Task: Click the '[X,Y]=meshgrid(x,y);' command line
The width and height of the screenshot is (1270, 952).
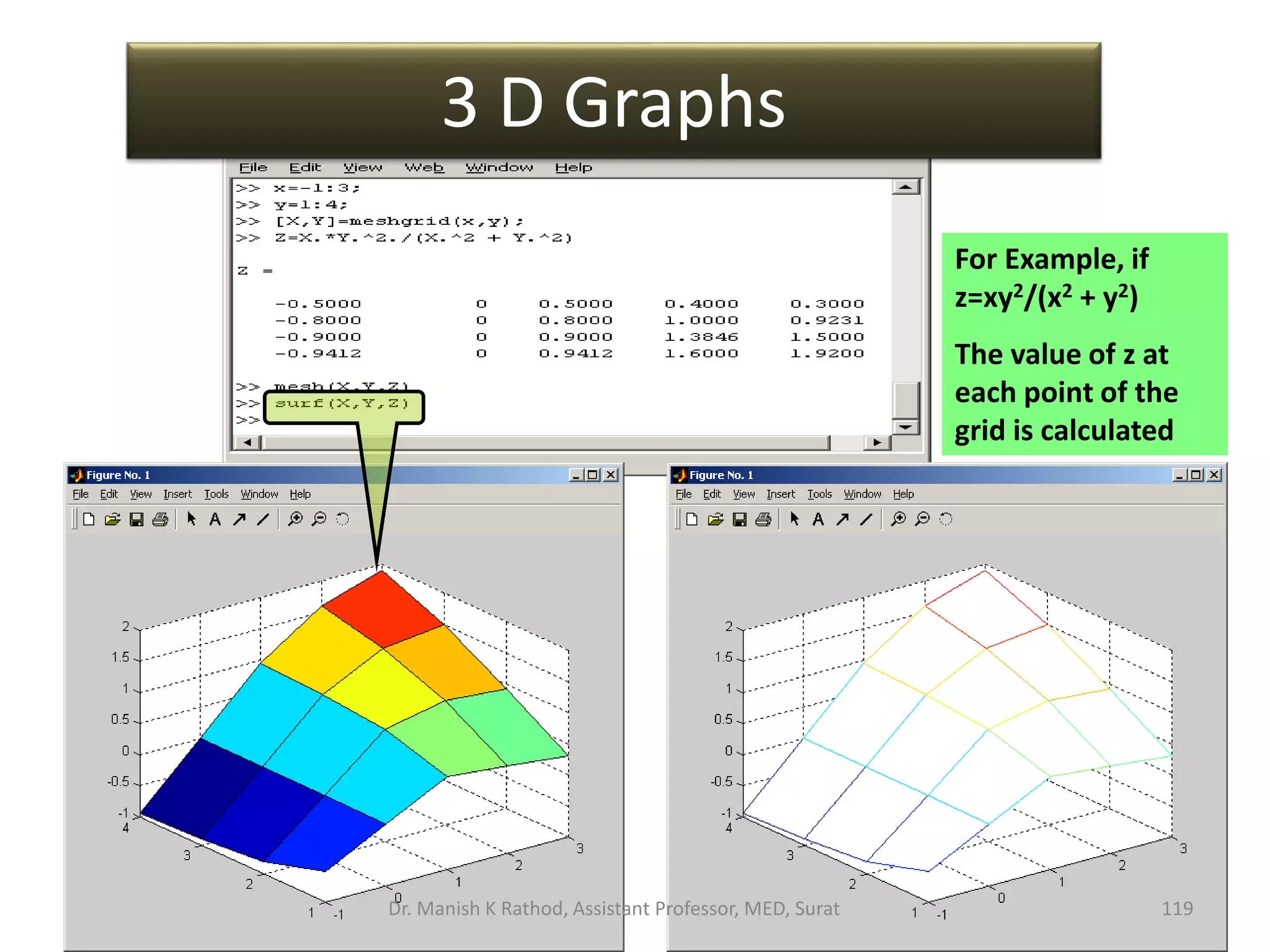Action: coord(399,221)
